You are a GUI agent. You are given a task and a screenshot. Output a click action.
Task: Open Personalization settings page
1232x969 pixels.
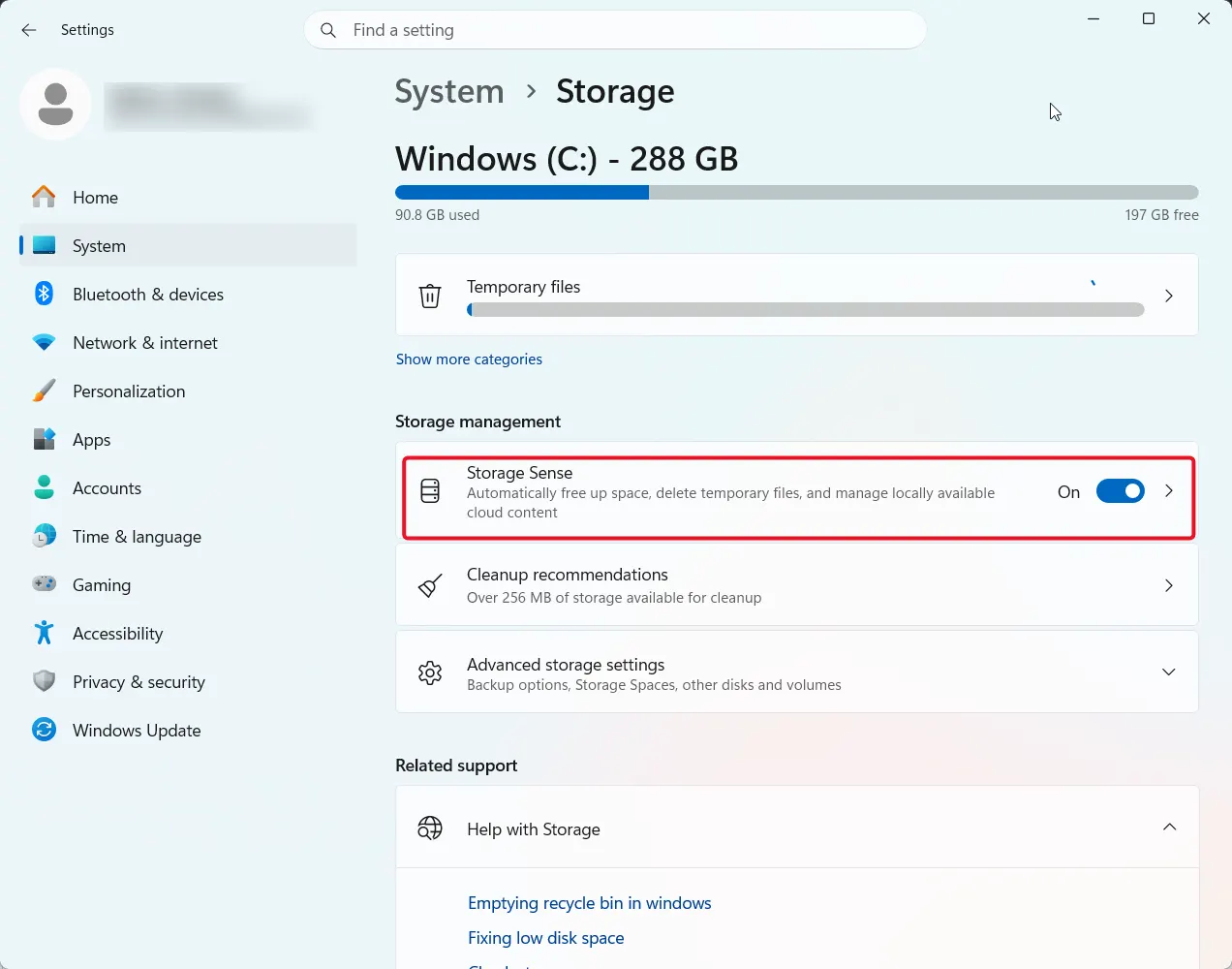[188, 391]
